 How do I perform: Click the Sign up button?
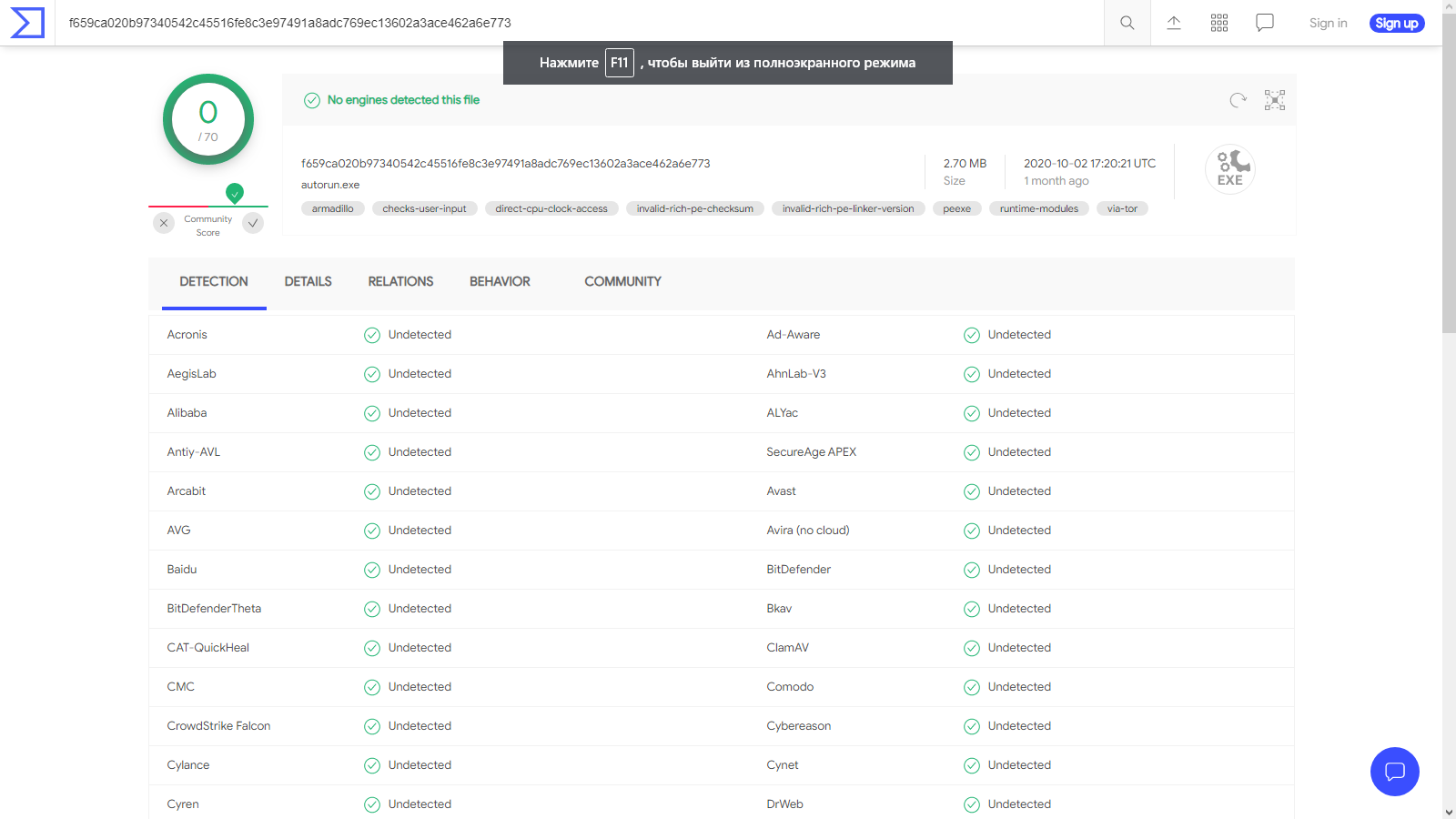click(x=1397, y=23)
